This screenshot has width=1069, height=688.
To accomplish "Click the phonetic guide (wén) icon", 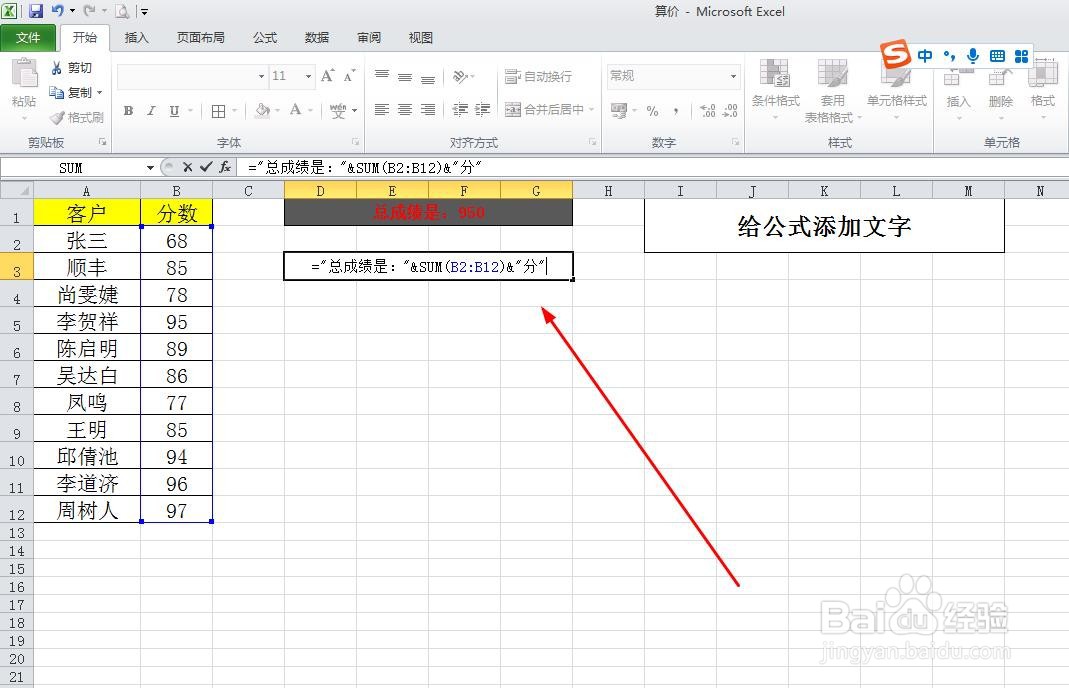I will click(x=337, y=110).
